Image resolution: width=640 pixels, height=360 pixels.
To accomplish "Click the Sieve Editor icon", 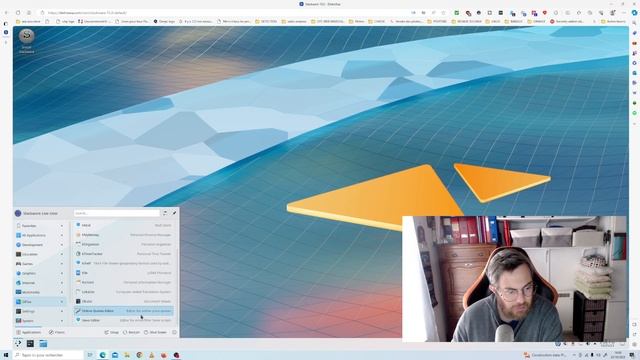I will pyautogui.click(x=78, y=320).
